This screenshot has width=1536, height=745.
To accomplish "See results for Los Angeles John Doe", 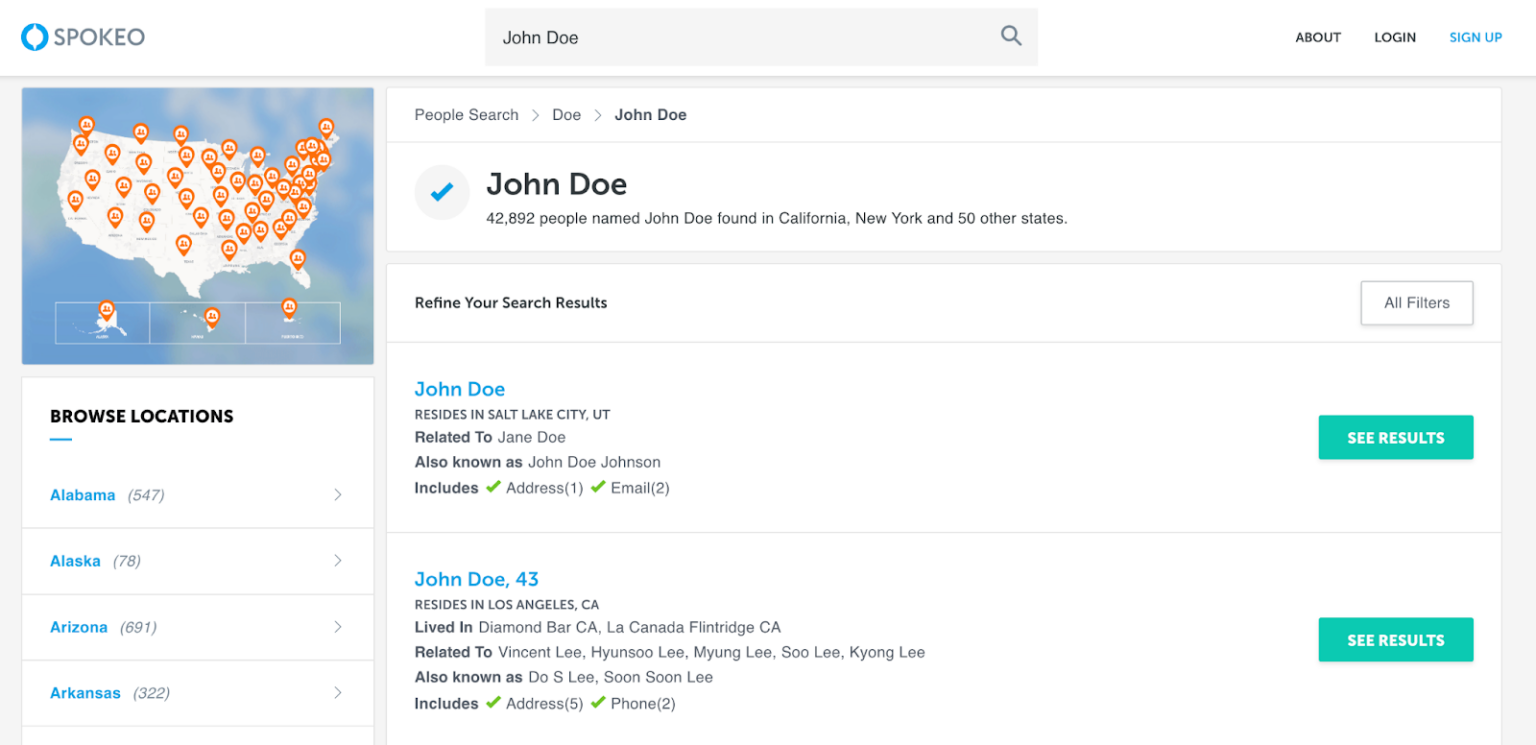I will (1396, 640).
